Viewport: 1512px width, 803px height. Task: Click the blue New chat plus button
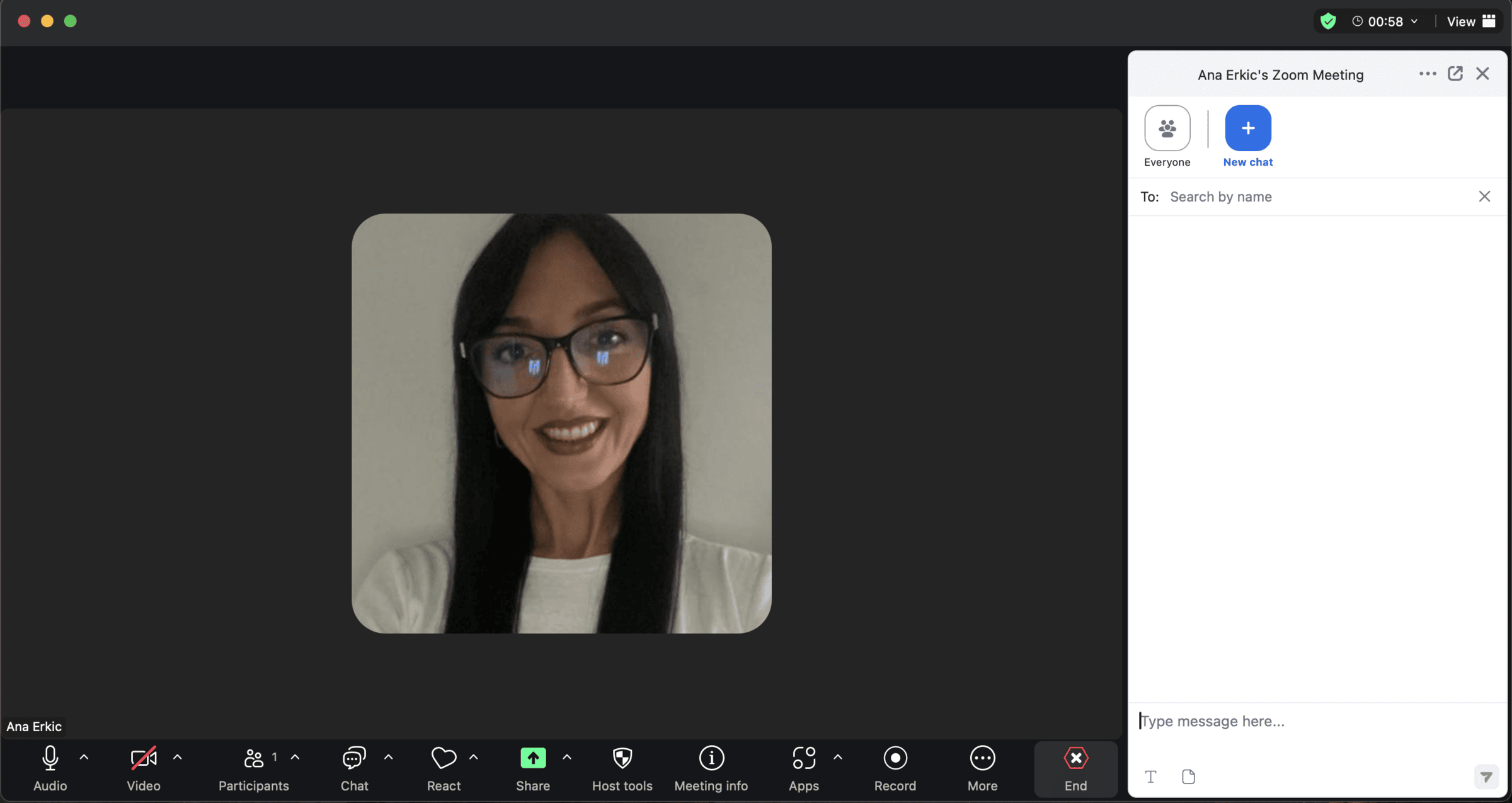click(x=1248, y=128)
